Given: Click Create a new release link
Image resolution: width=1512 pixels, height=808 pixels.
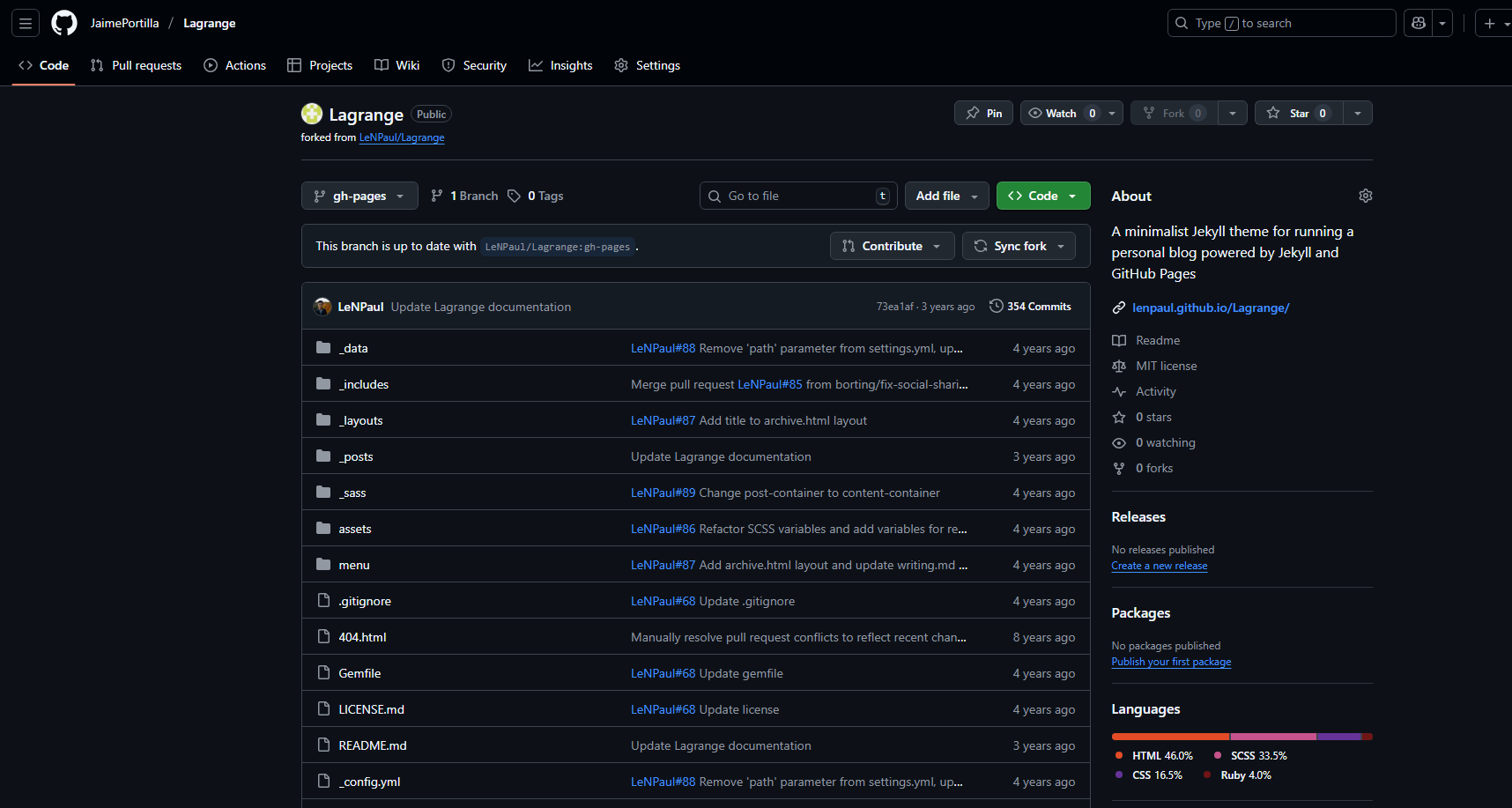Looking at the screenshot, I should 1159,566.
